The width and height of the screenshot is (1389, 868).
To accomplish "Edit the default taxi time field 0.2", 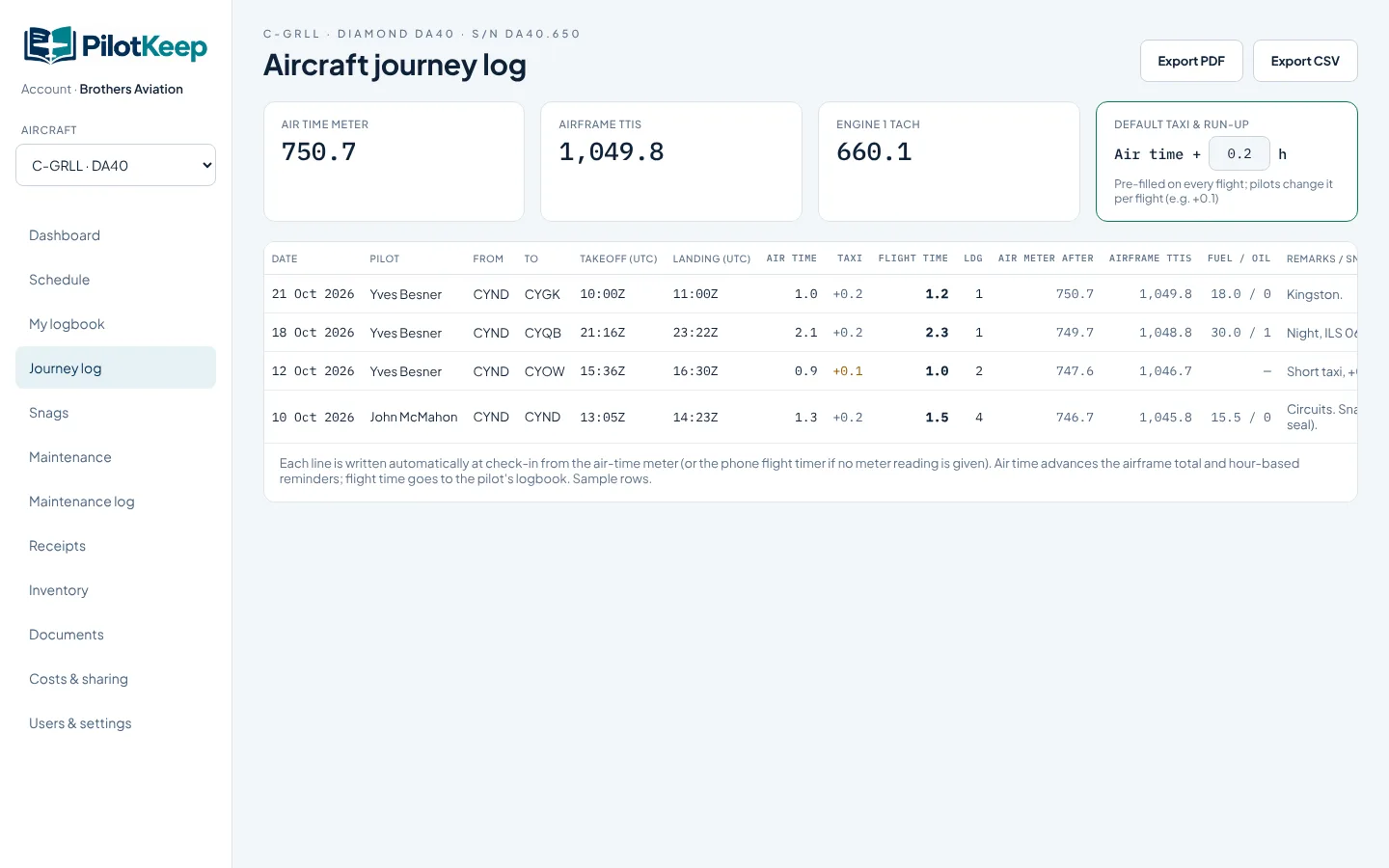I will click(1239, 153).
